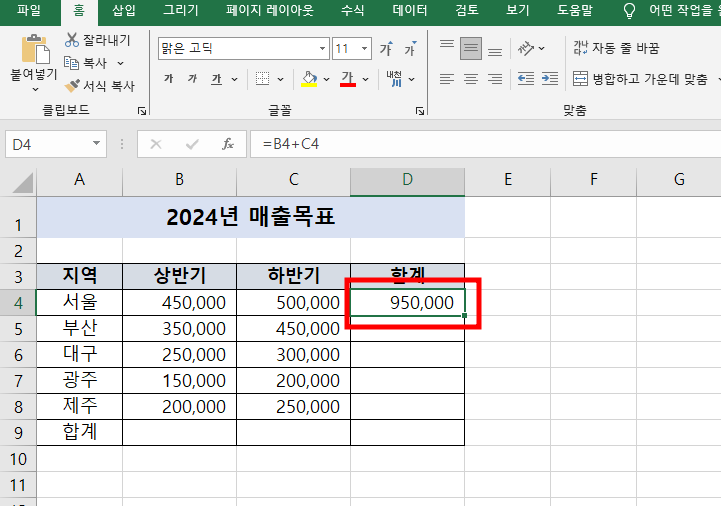Click the Select All corner triangle

pyautogui.click(x=23, y=183)
